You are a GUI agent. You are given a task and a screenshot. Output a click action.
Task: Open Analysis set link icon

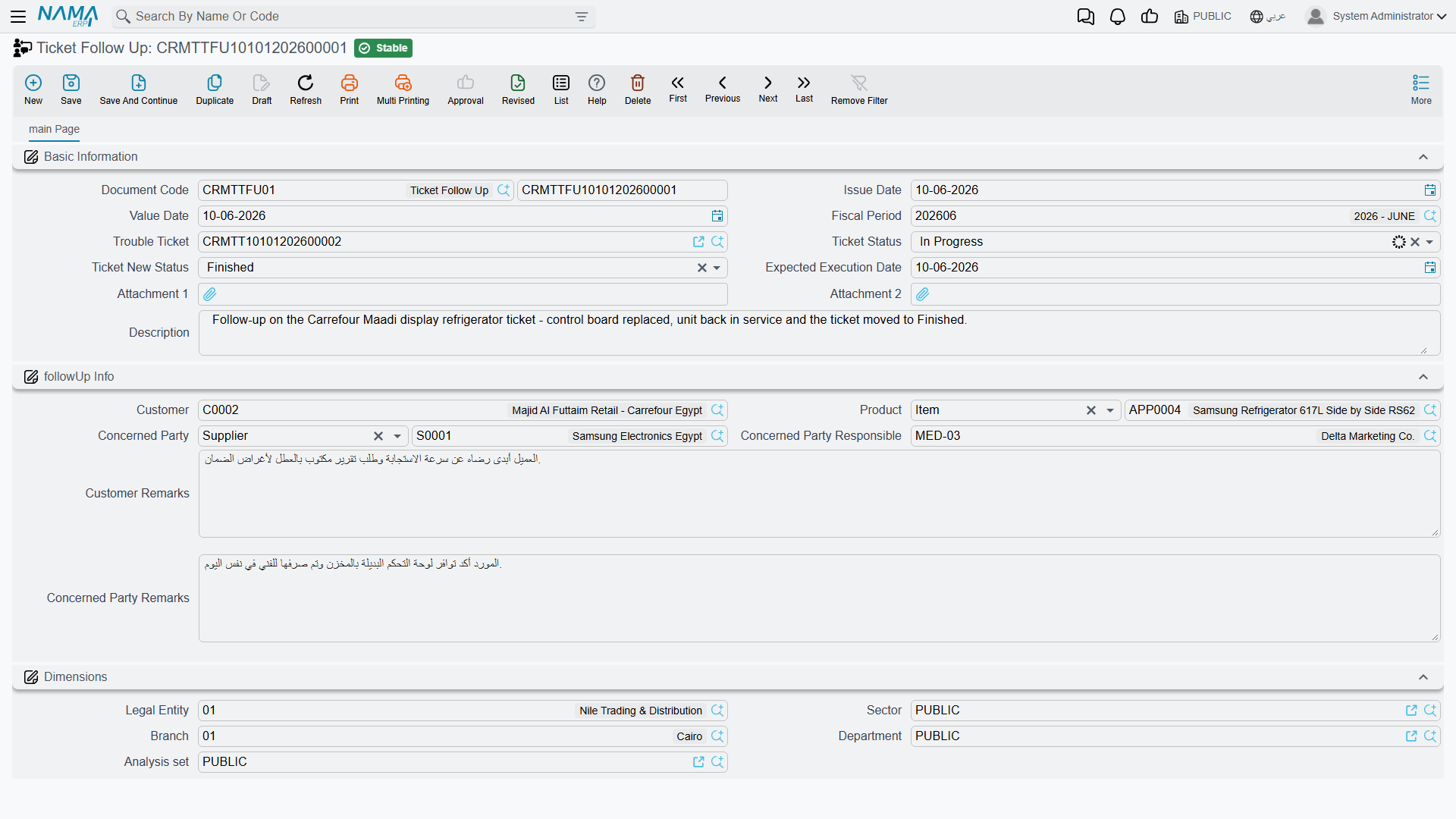(698, 762)
